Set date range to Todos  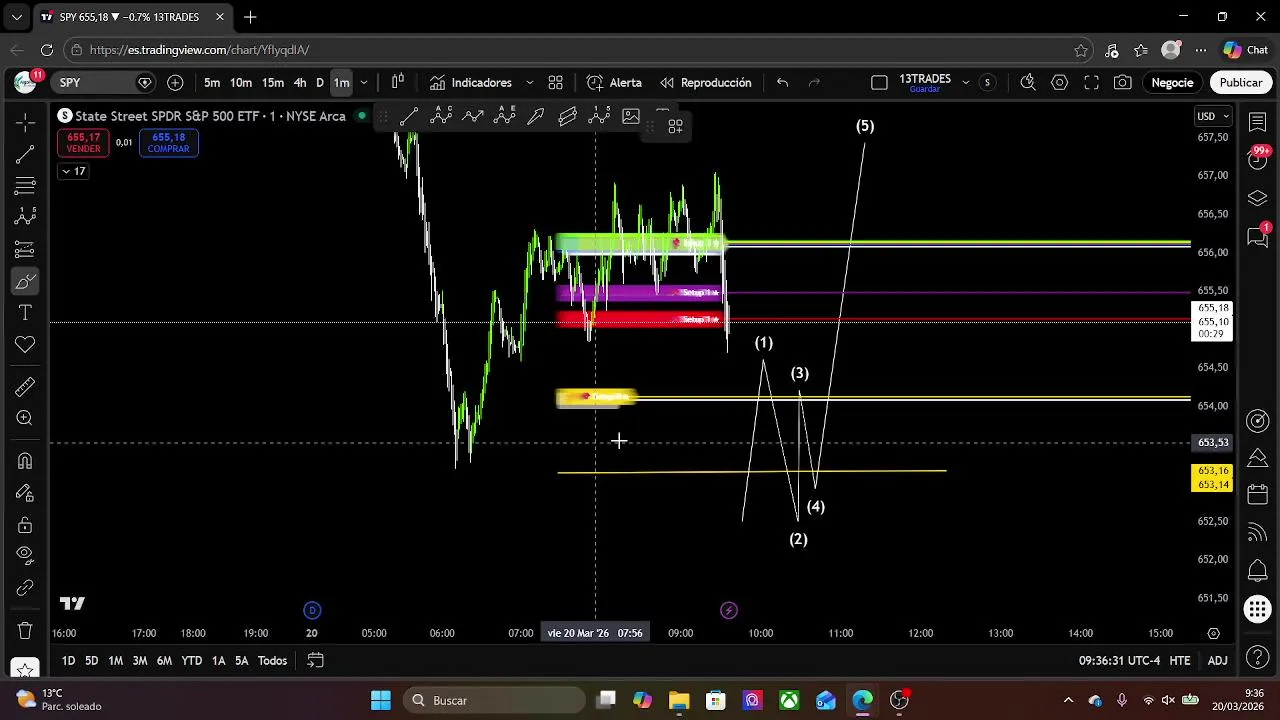click(272, 661)
